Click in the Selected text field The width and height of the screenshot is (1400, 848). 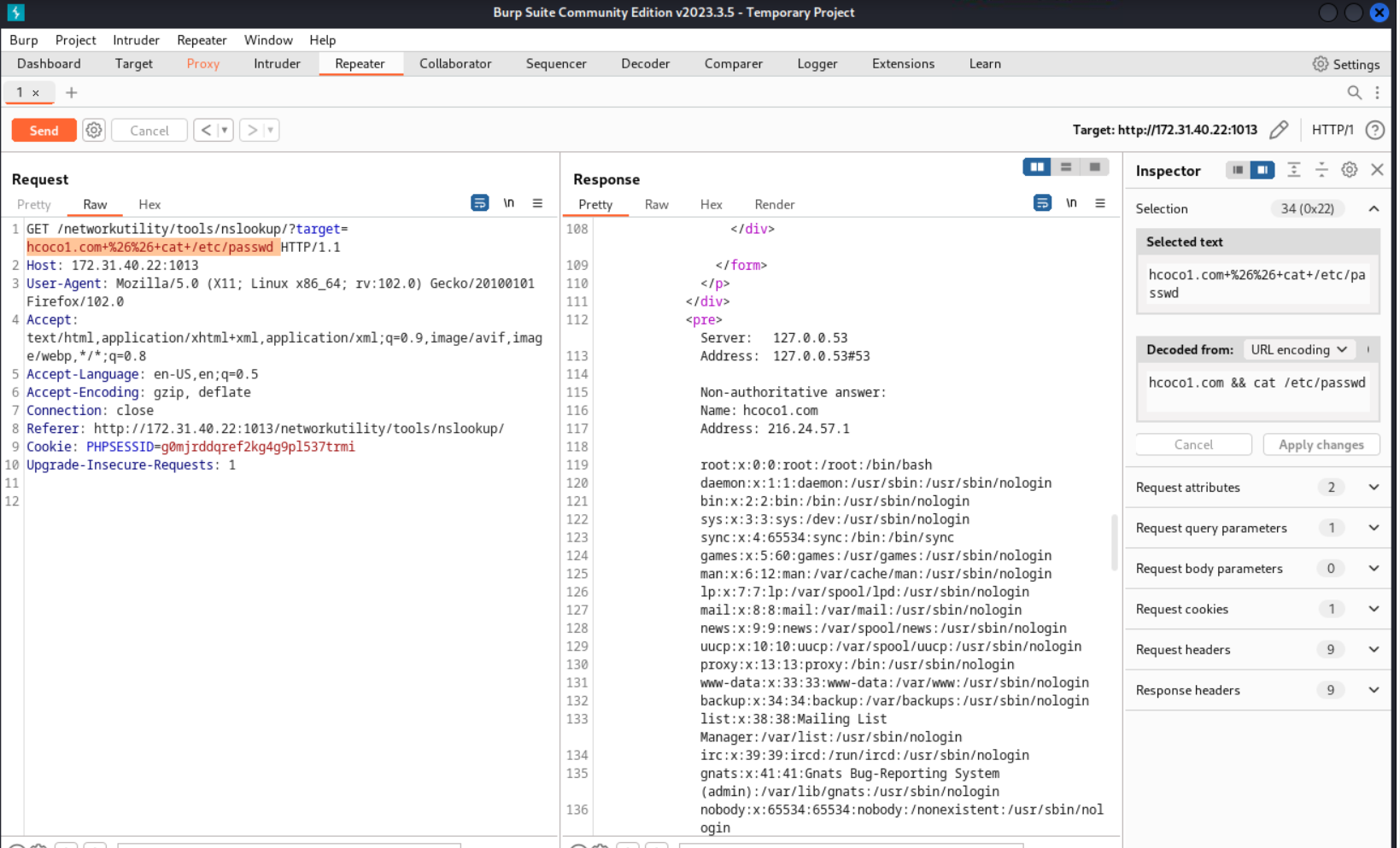(x=1257, y=284)
